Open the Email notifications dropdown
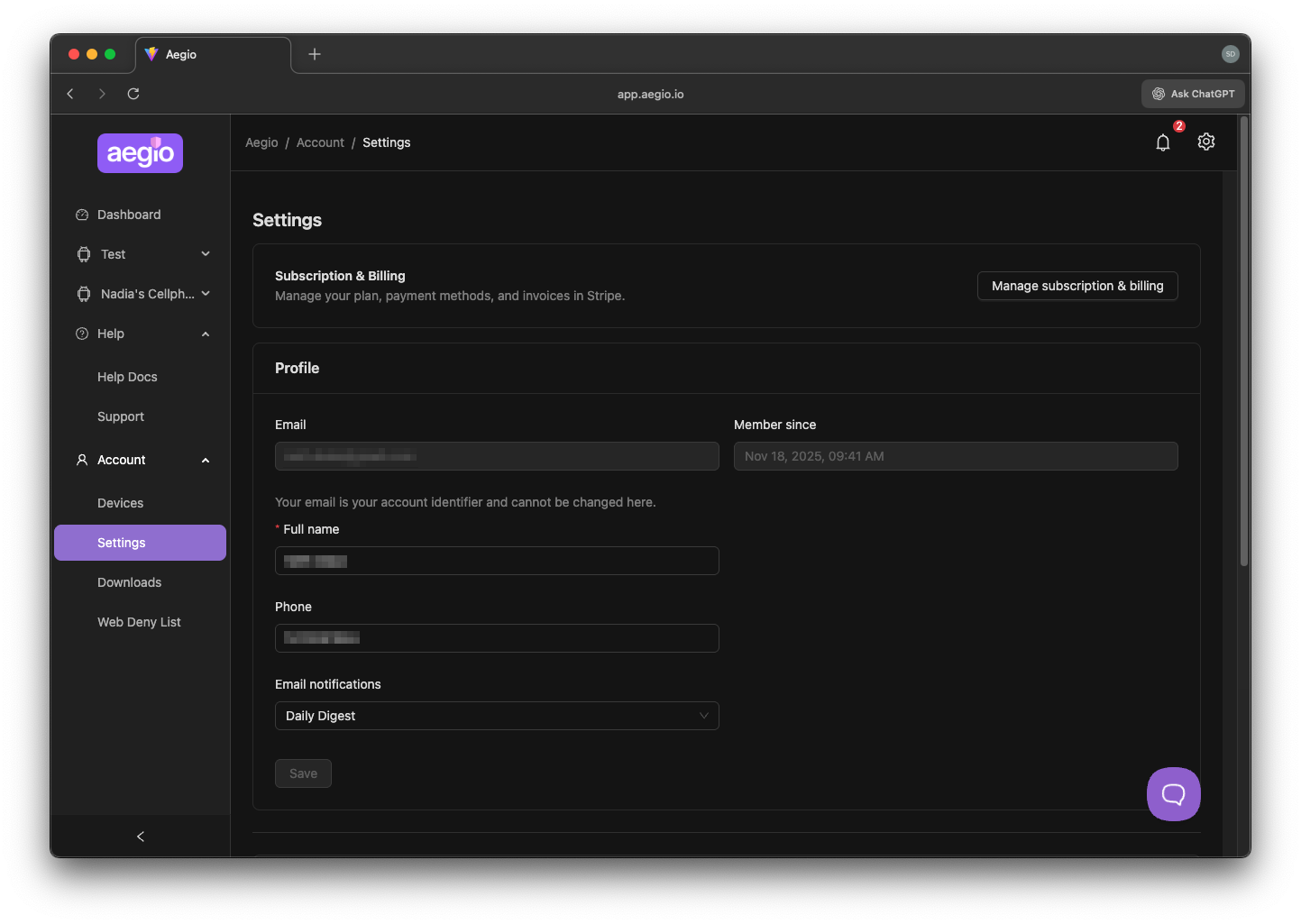This screenshot has width=1301, height=924. click(x=497, y=716)
